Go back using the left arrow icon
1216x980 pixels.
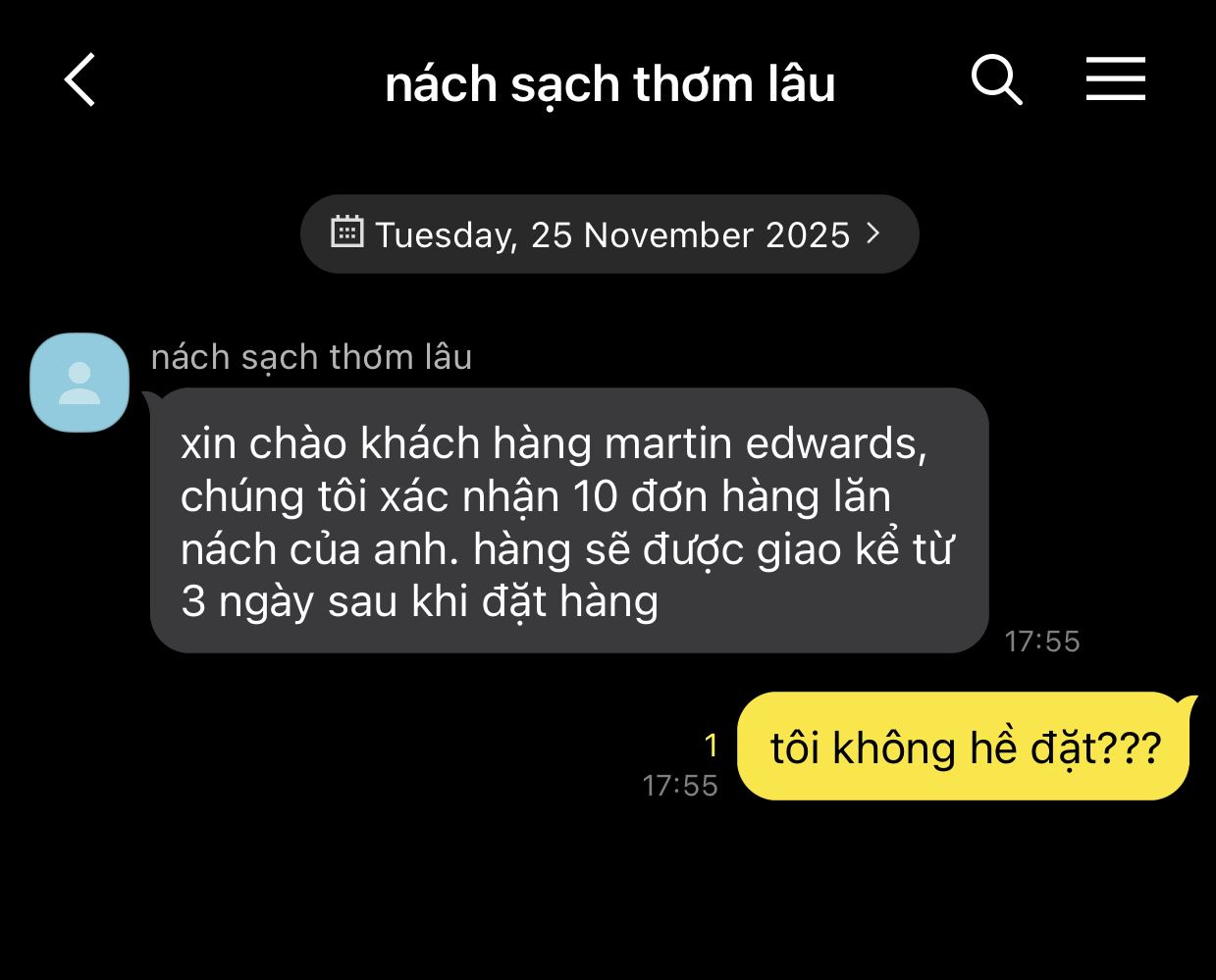click(80, 79)
